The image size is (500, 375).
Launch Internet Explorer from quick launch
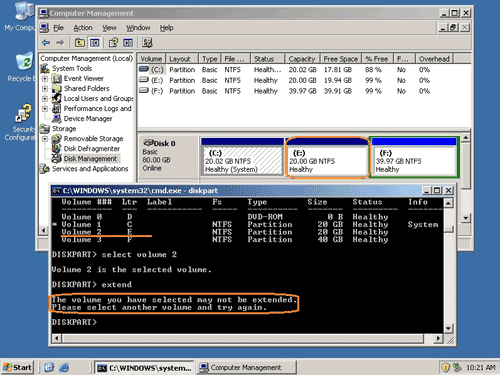pyautogui.click(x=64, y=367)
